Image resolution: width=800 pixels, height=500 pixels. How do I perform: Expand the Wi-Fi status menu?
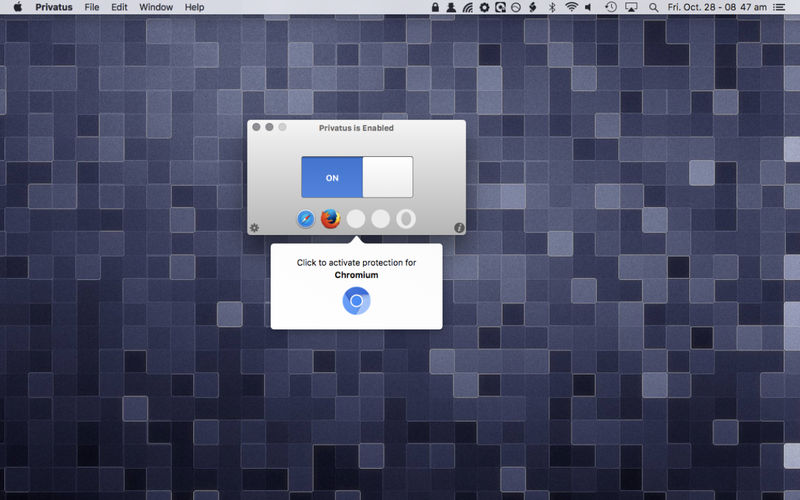572,7
